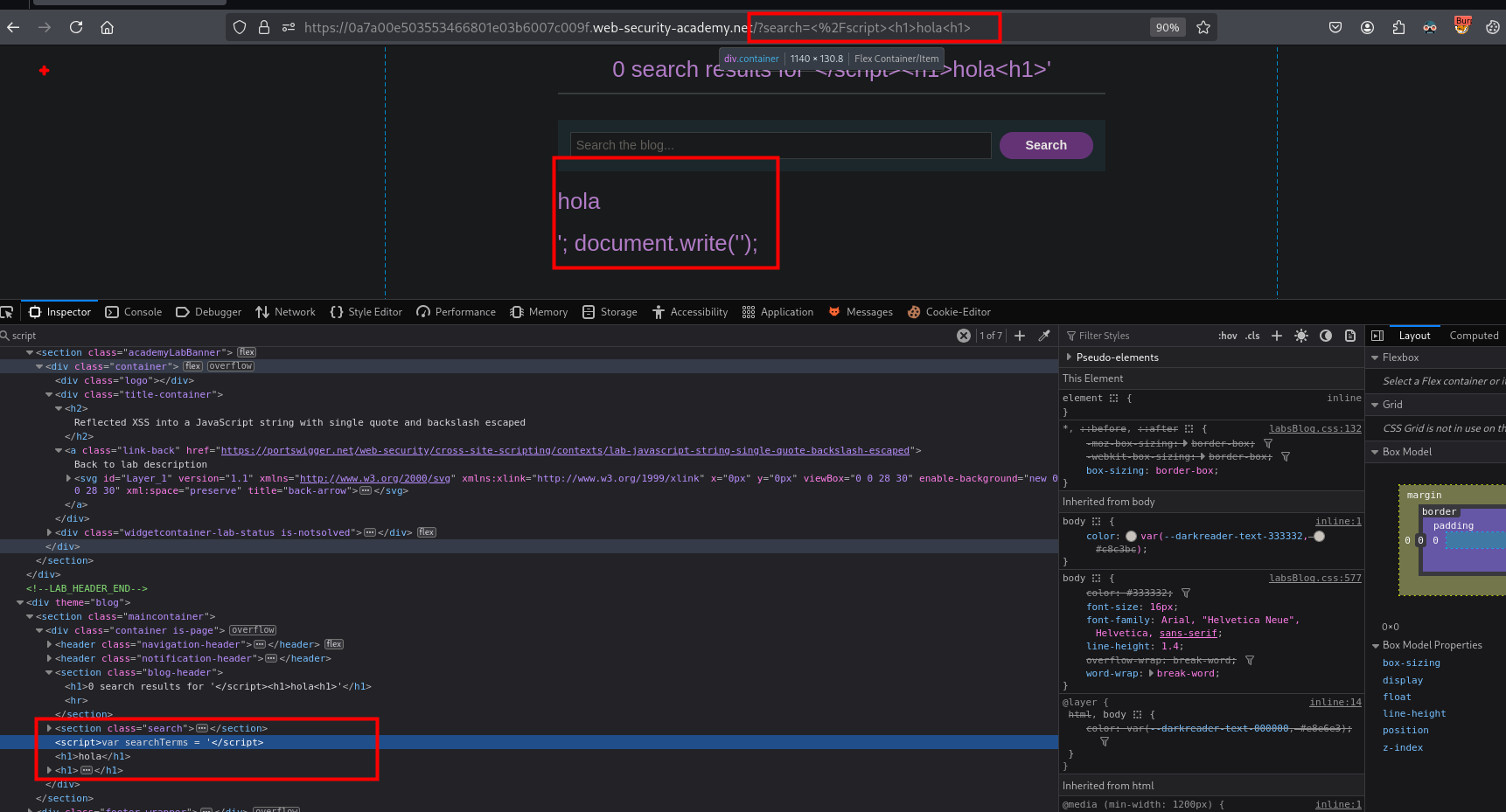Reload the current page

(x=76, y=27)
